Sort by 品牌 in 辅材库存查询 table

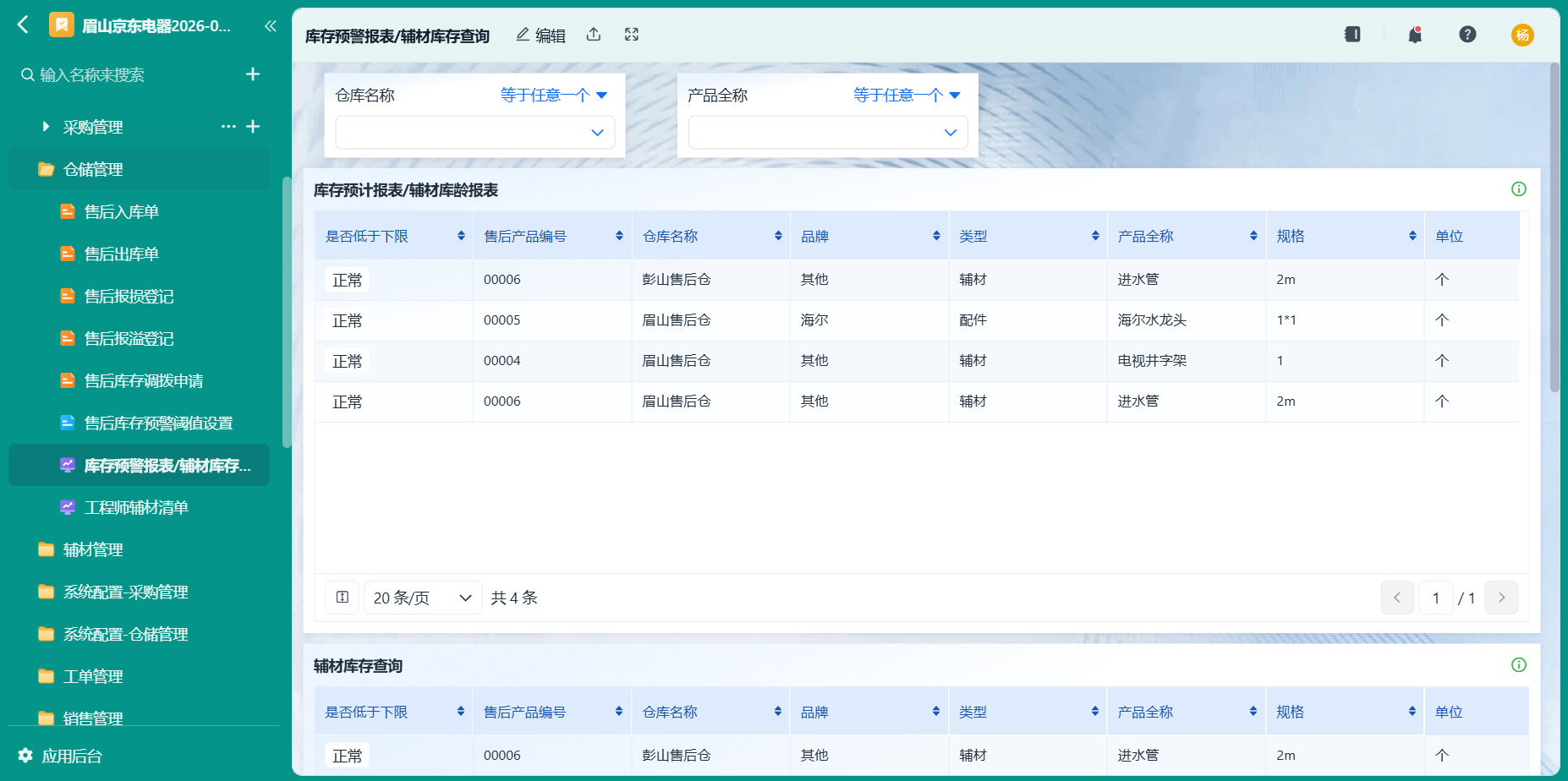coord(936,712)
